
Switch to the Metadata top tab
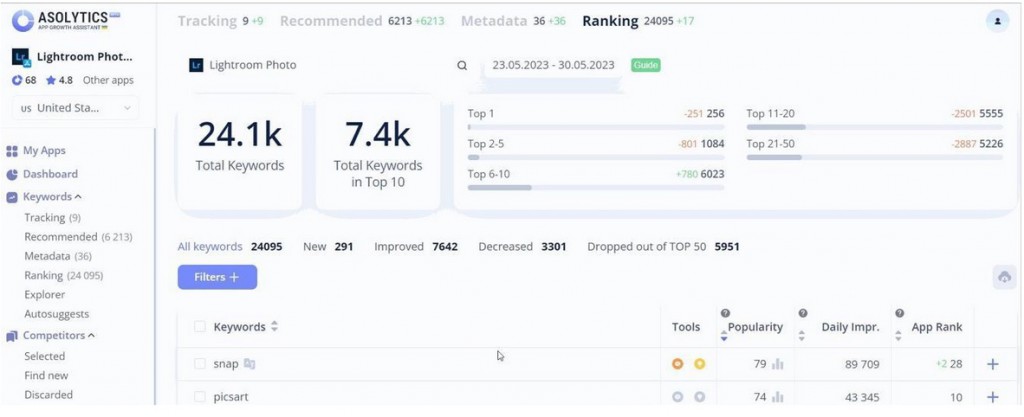(x=513, y=21)
